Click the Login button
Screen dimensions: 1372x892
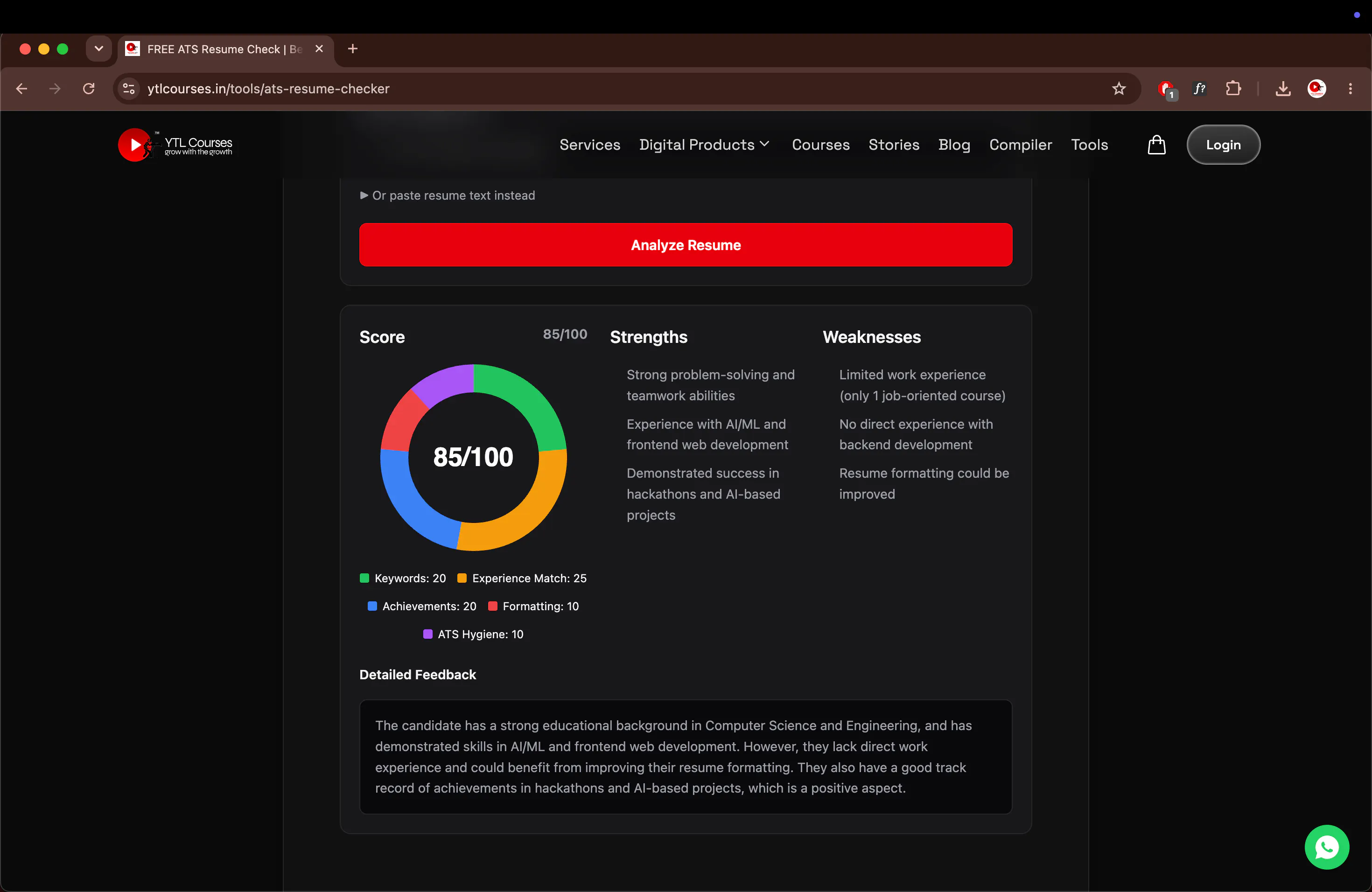tap(1223, 145)
